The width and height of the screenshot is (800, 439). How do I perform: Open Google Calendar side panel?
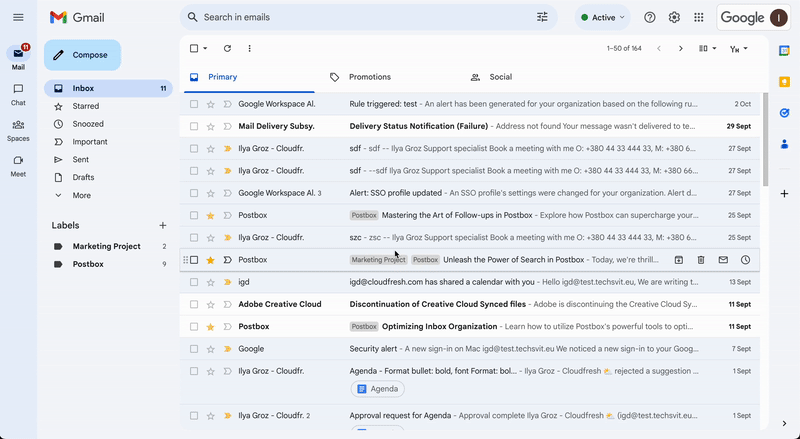tap(784, 51)
